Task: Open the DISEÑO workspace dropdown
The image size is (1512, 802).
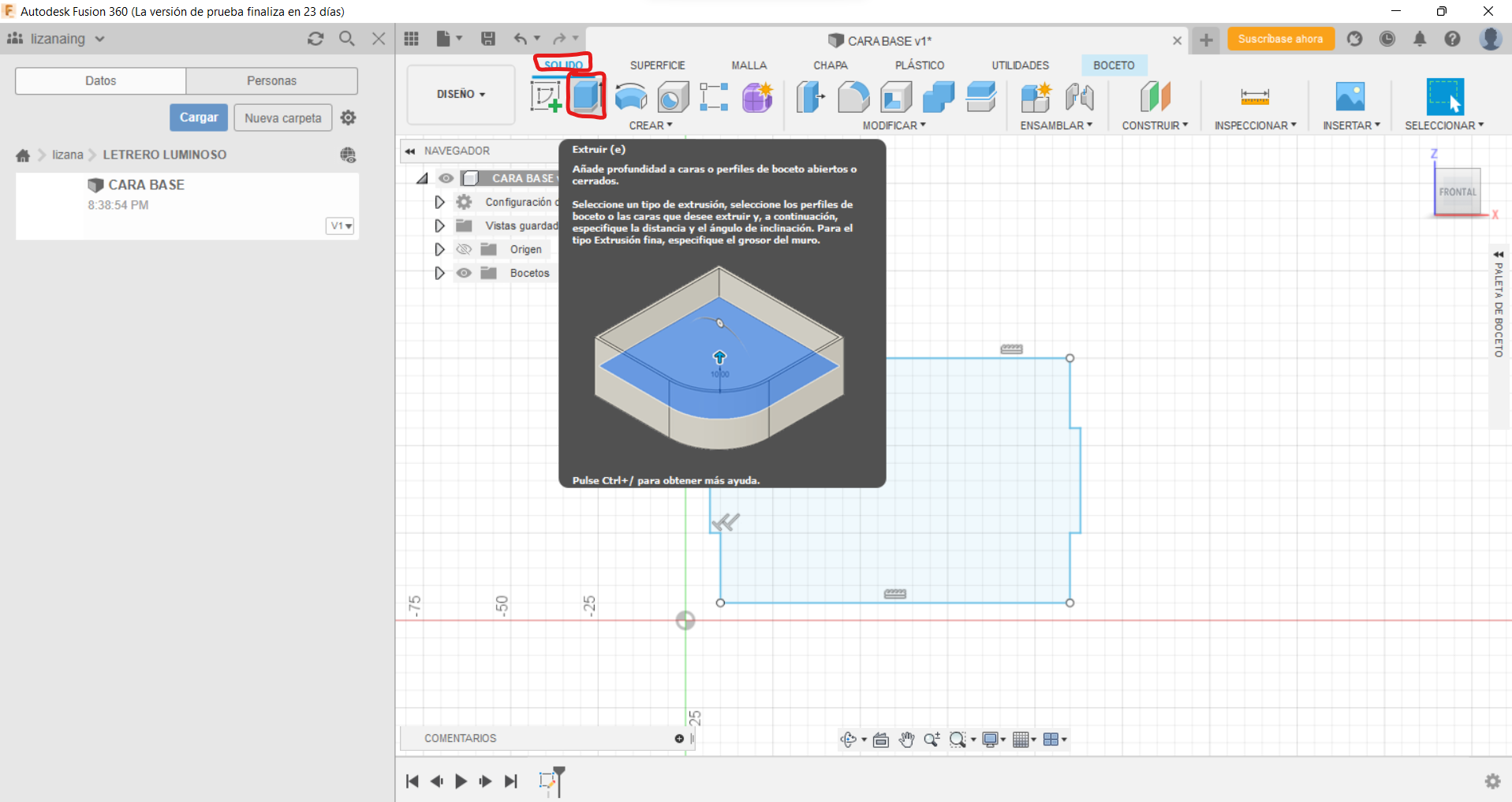Action: click(461, 94)
